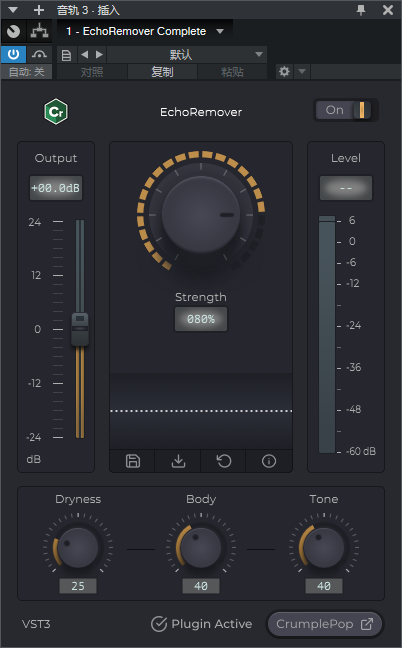Select the previous preset arrow

[x=85, y=55]
